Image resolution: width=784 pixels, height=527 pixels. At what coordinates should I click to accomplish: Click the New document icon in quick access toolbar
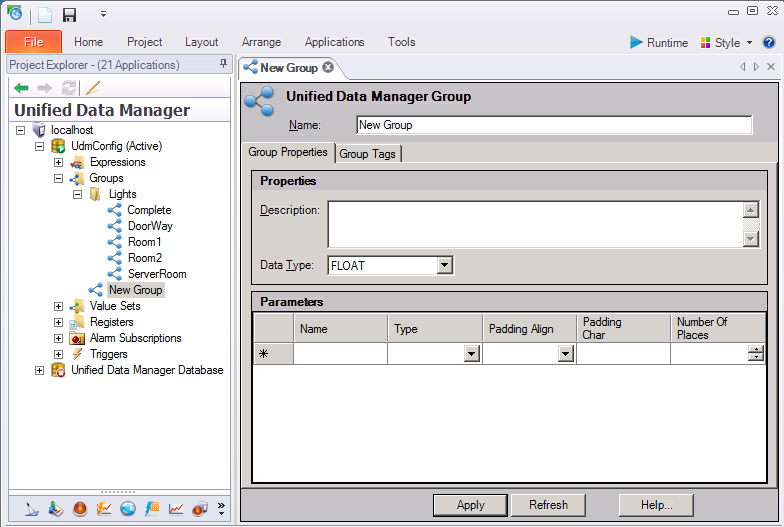click(45, 15)
